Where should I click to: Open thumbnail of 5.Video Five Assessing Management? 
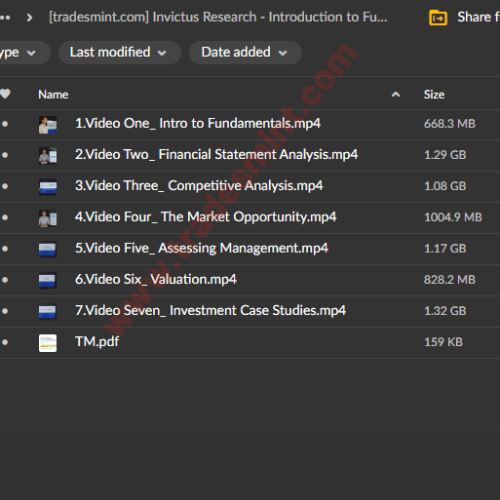[x=48, y=249]
